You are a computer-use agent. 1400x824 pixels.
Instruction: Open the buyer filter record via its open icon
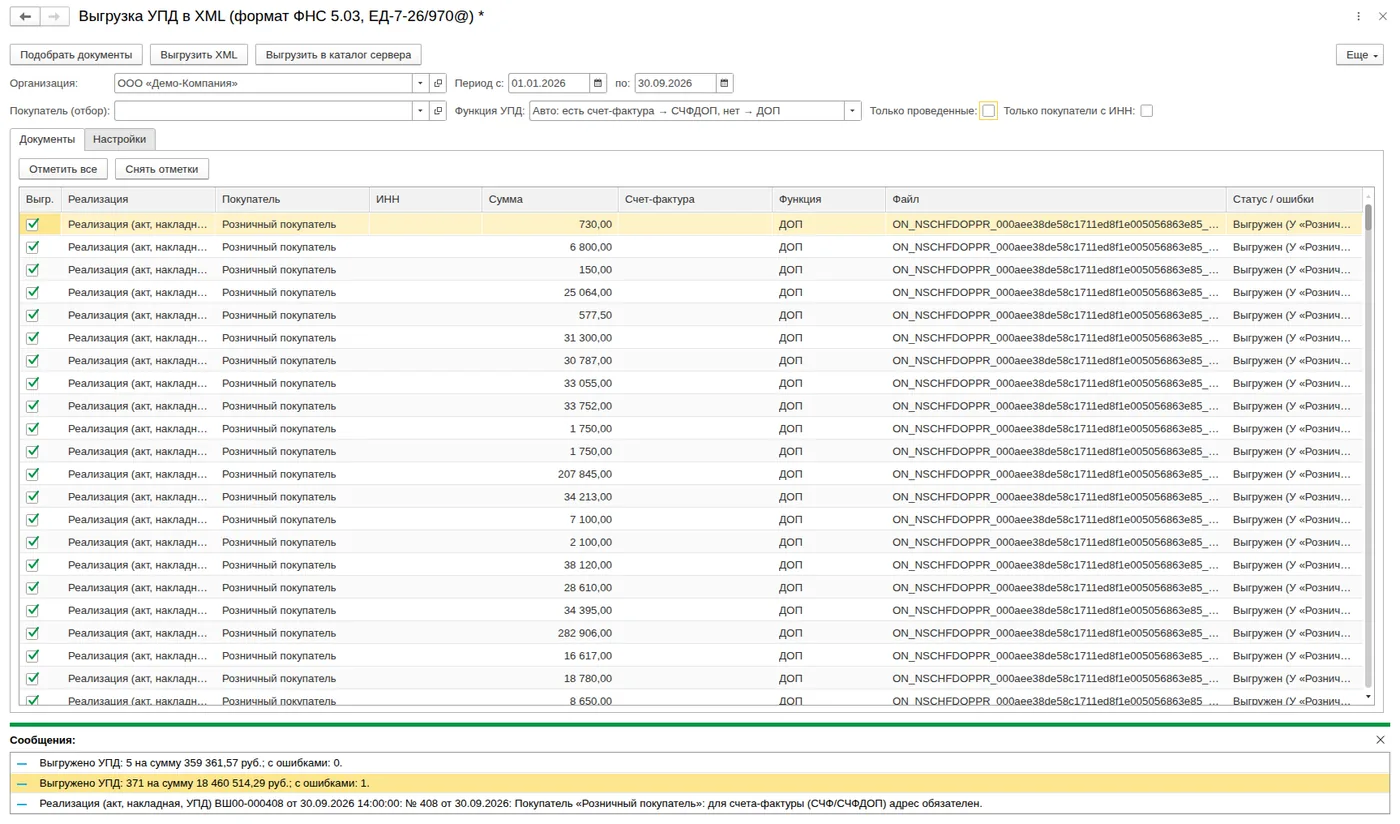pyautogui.click(x=438, y=111)
